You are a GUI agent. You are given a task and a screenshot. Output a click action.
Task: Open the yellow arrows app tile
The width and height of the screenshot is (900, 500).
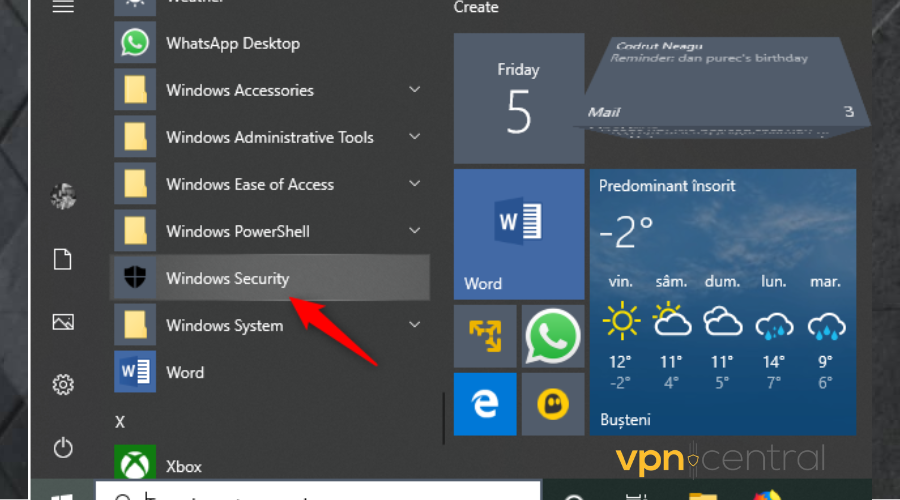(x=485, y=336)
